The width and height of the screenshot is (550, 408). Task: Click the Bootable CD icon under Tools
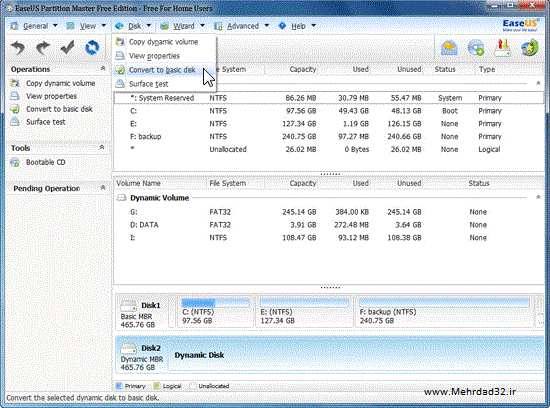point(15,162)
